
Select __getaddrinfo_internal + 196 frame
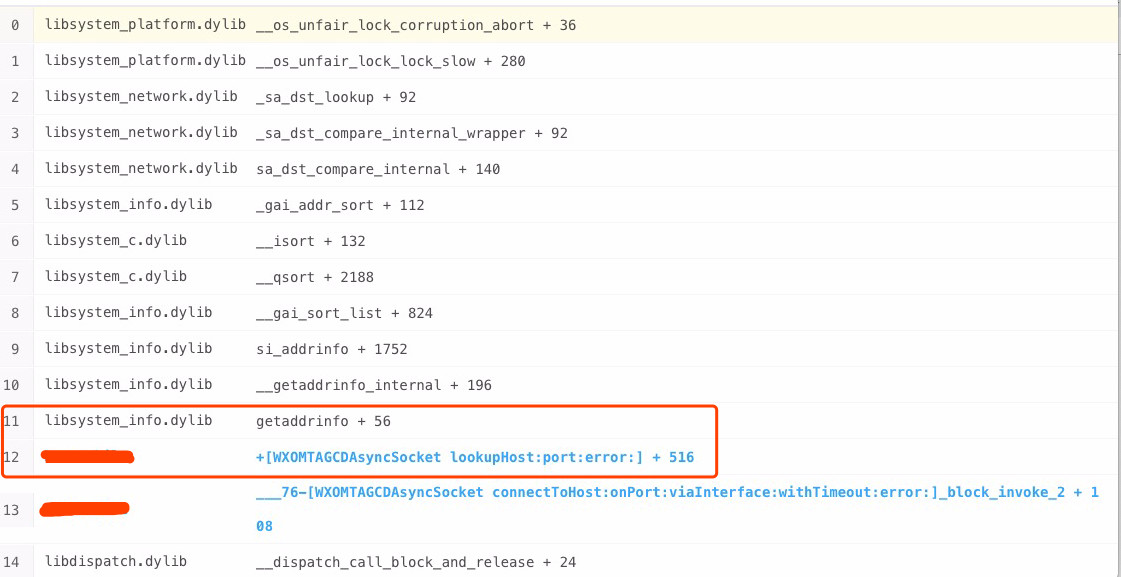coord(374,385)
